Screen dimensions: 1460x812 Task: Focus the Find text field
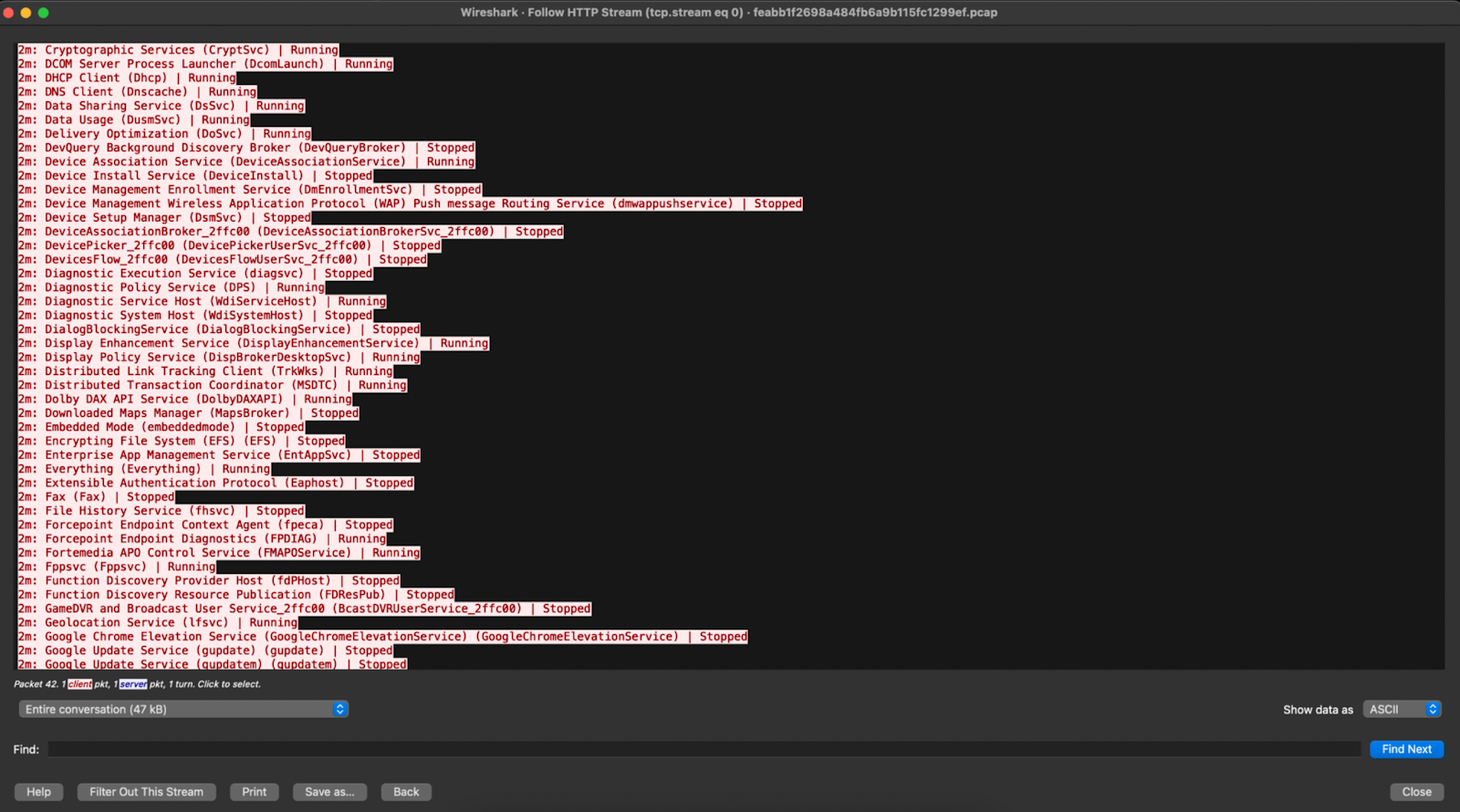(704, 749)
